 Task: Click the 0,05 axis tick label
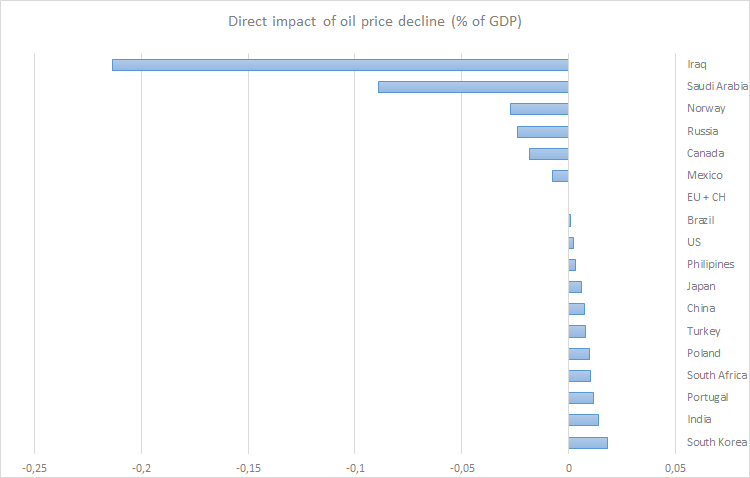click(674, 468)
